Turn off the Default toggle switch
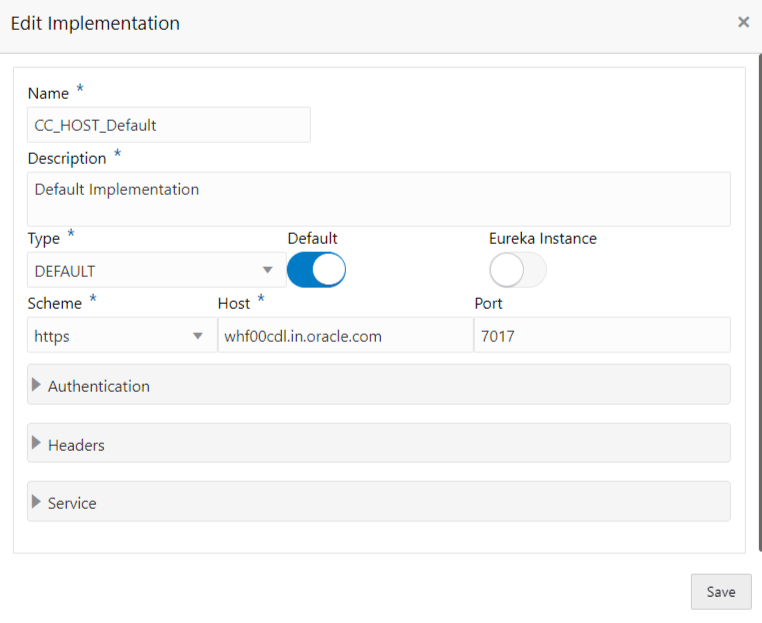Image resolution: width=762 pixels, height=623 pixels. pyautogui.click(x=316, y=270)
